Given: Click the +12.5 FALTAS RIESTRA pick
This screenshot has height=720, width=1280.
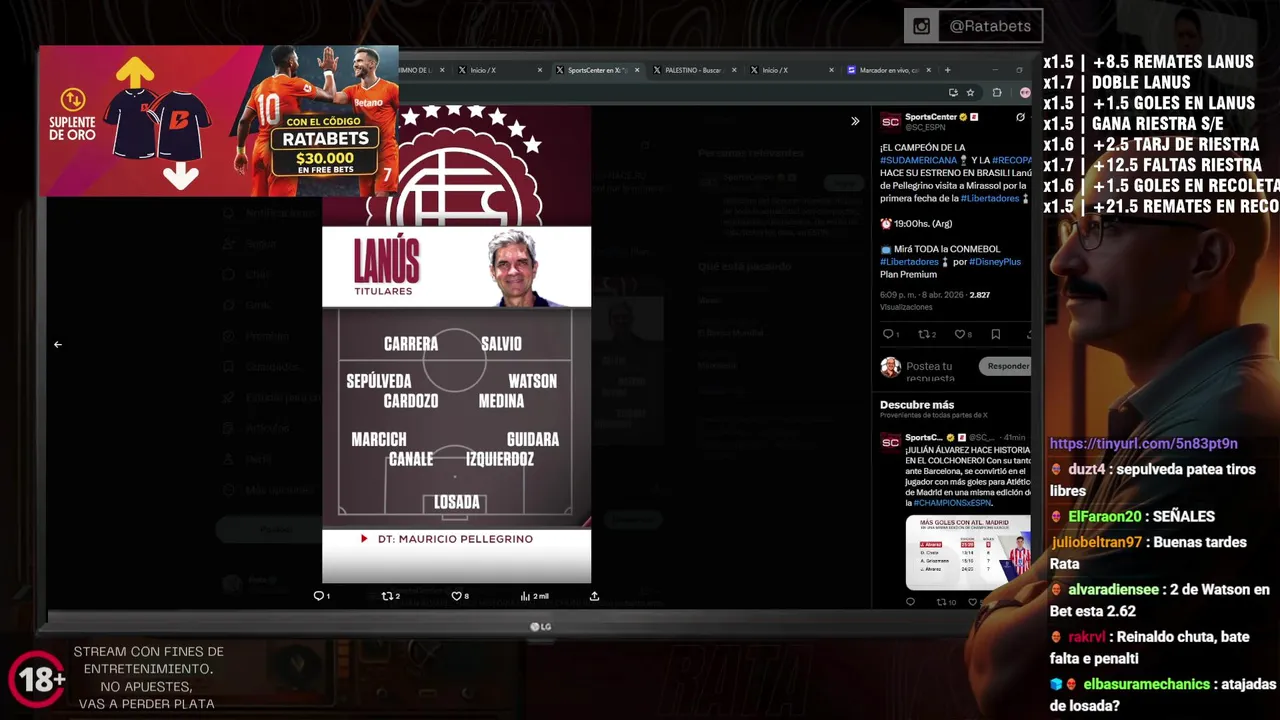Looking at the screenshot, I should (x=1152, y=165).
